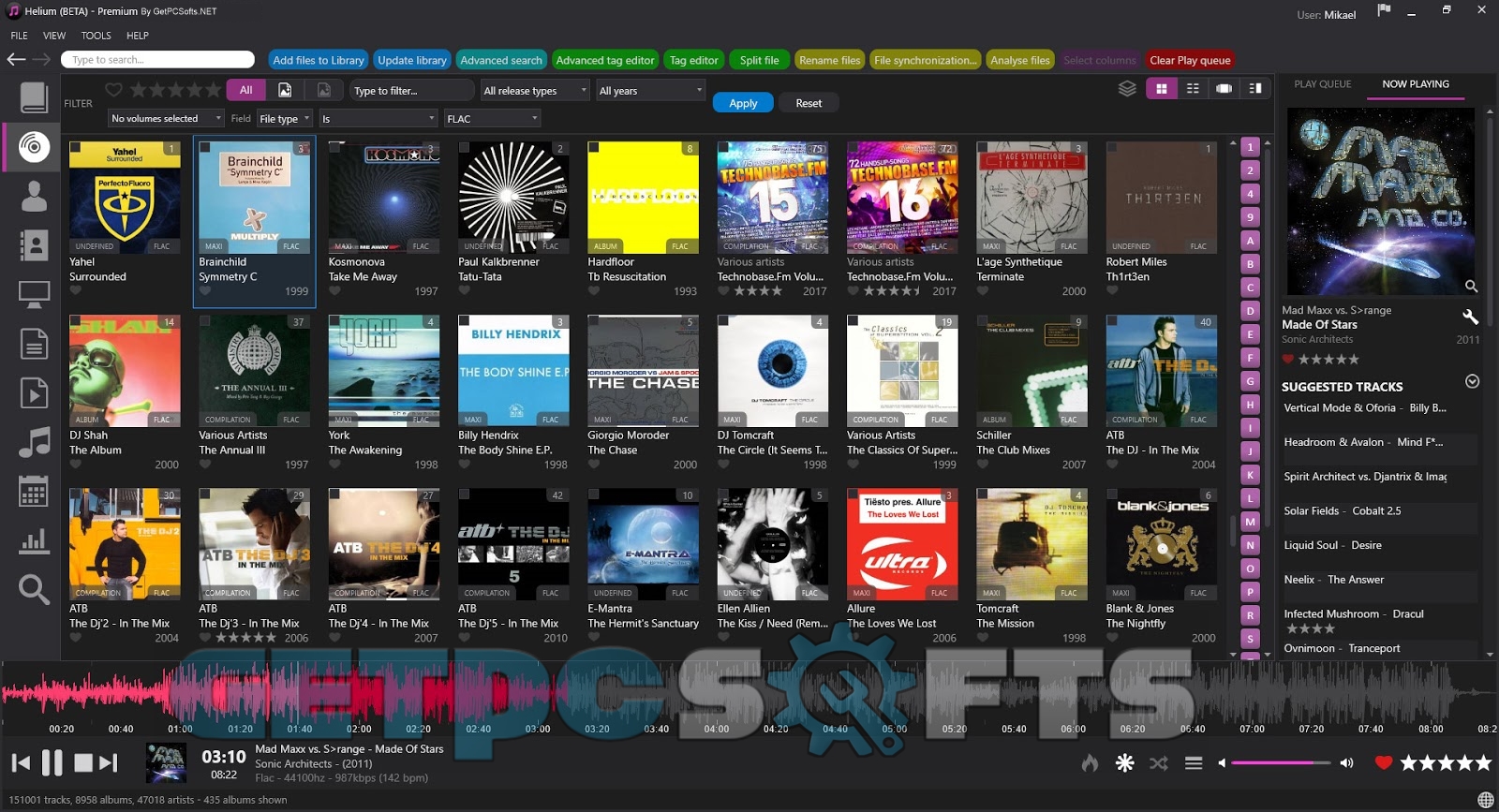The height and width of the screenshot is (812, 1499).
Task: Select the without-artwork filter button
Action: tap(323, 90)
